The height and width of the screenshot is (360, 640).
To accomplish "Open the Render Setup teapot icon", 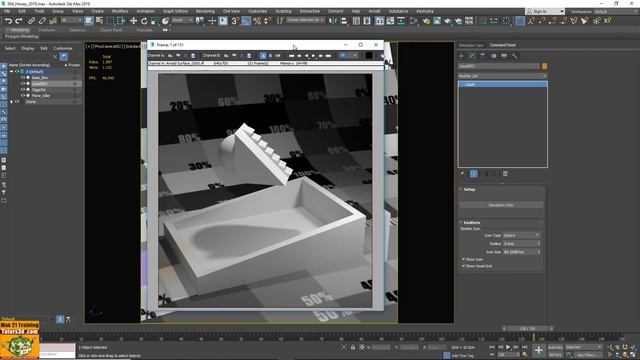I will coord(427,20).
